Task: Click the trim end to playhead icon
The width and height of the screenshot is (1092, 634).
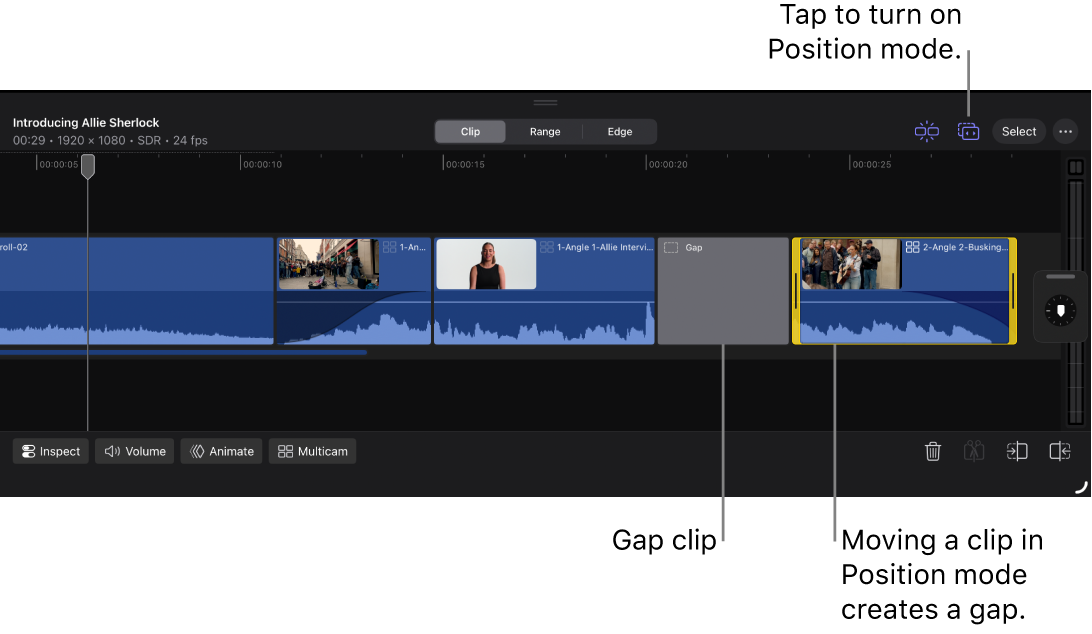Action: click(x=1059, y=451)
